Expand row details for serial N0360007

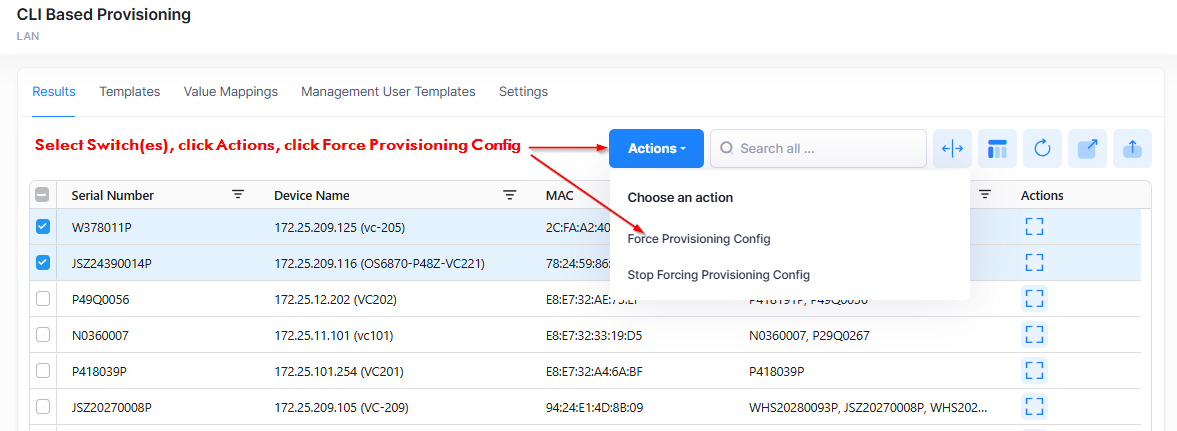coord(1034,335)
